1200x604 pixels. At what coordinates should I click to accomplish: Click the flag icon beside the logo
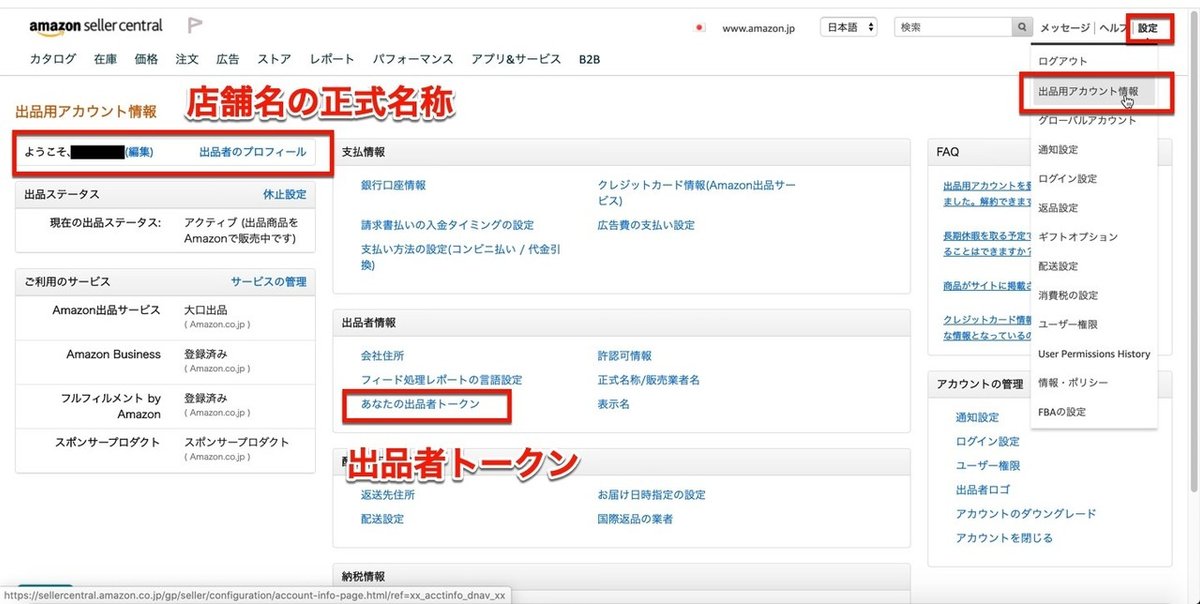(195, 26)
